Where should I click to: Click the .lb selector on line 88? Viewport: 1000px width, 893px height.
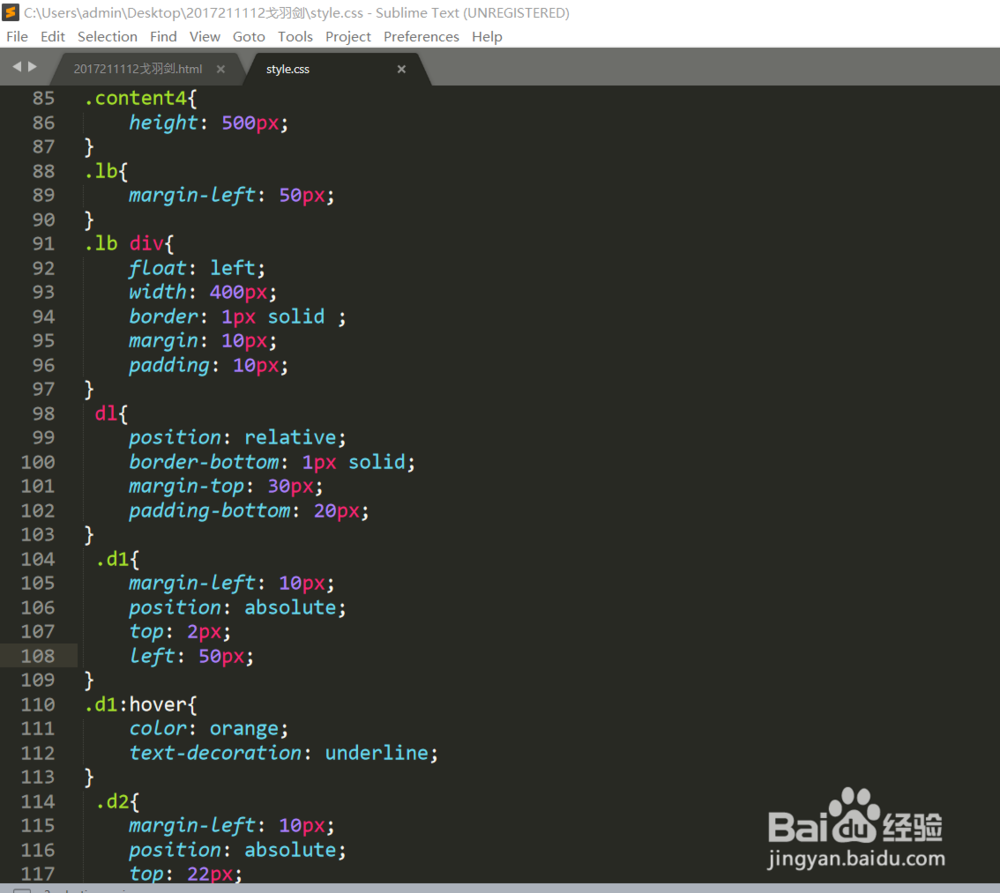pyautogui.click(x=101, y=171)
